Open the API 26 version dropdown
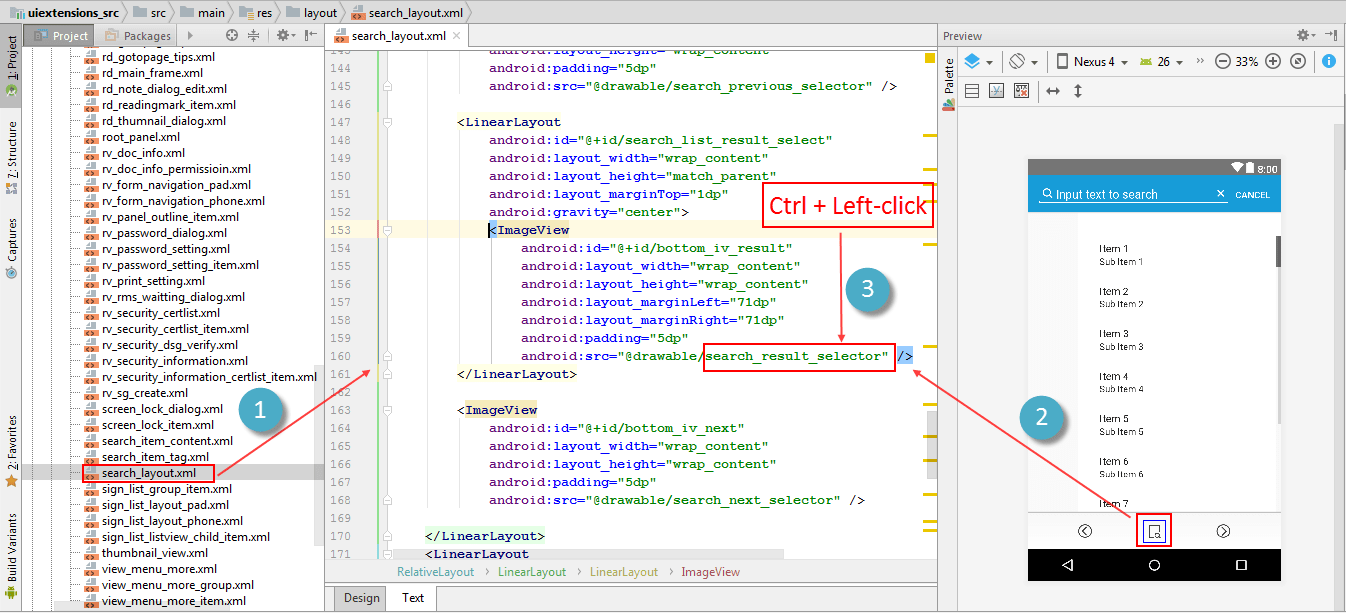Image resolution: width=1346 pixels, height=613 pixels. [x=1160, y=61]
